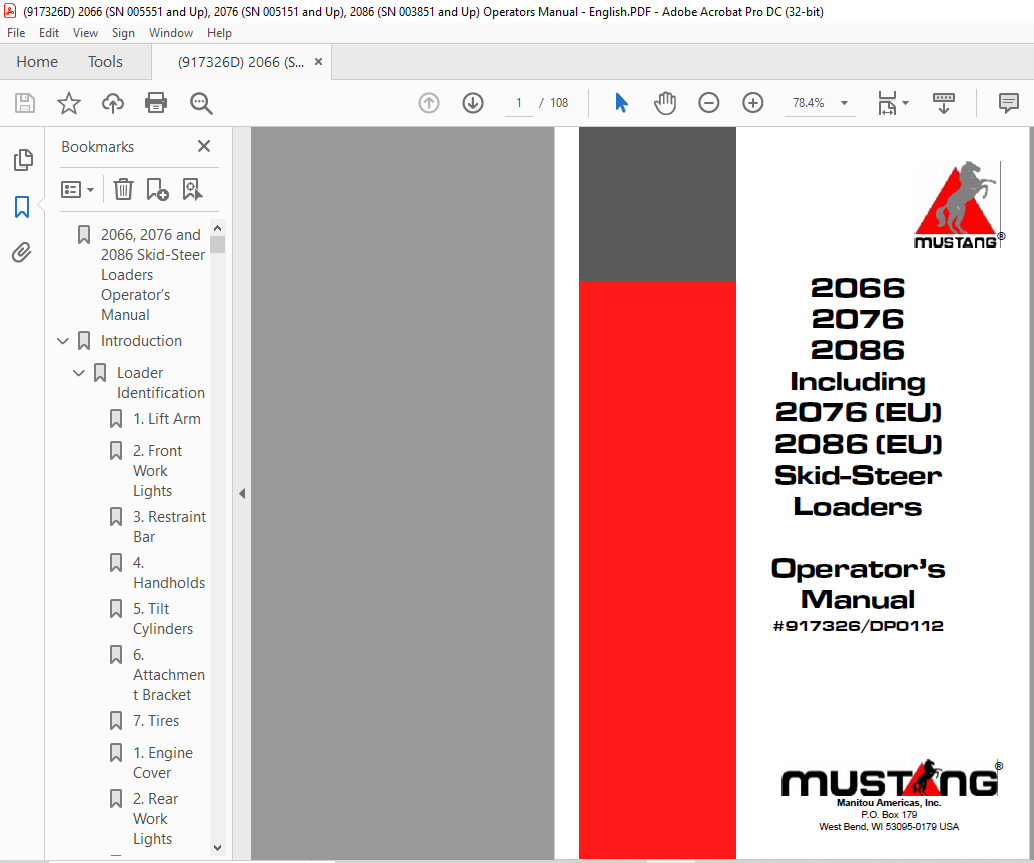Go to '1. Engine Cover' bookmark

click(163, 763)
